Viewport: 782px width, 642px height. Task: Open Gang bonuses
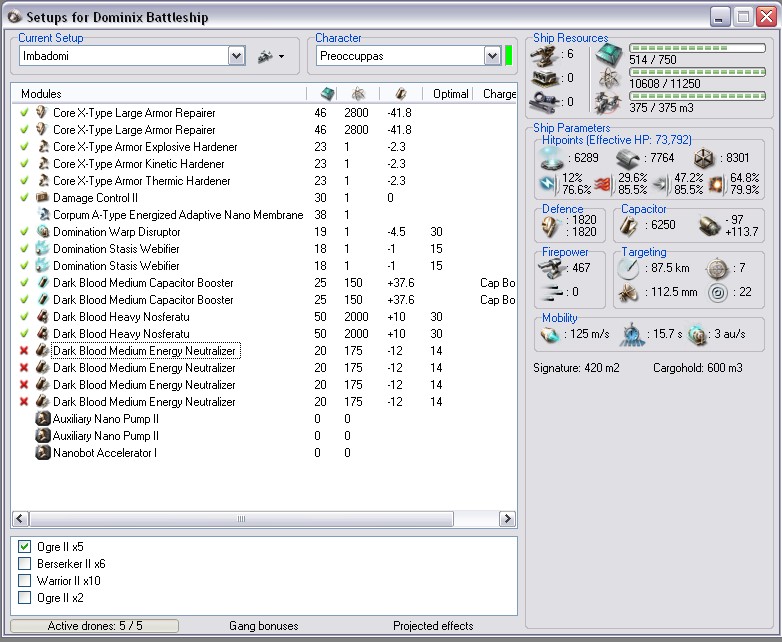[x=264, y=626]
